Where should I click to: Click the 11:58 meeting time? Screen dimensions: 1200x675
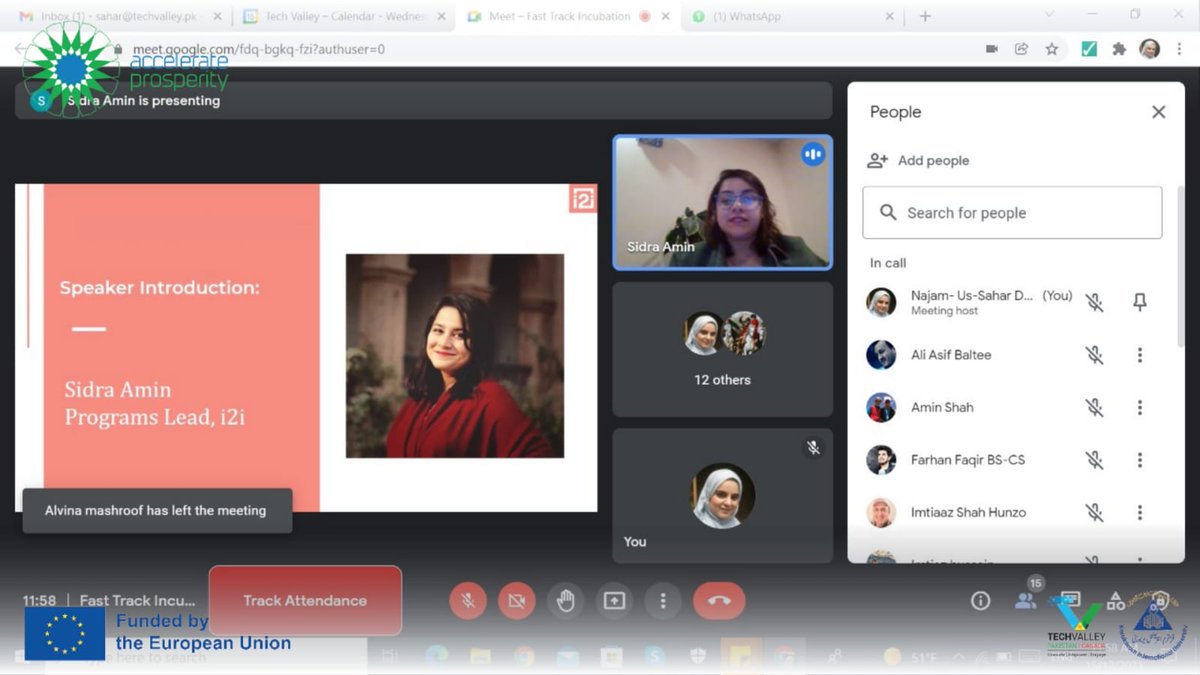point(40,601)
